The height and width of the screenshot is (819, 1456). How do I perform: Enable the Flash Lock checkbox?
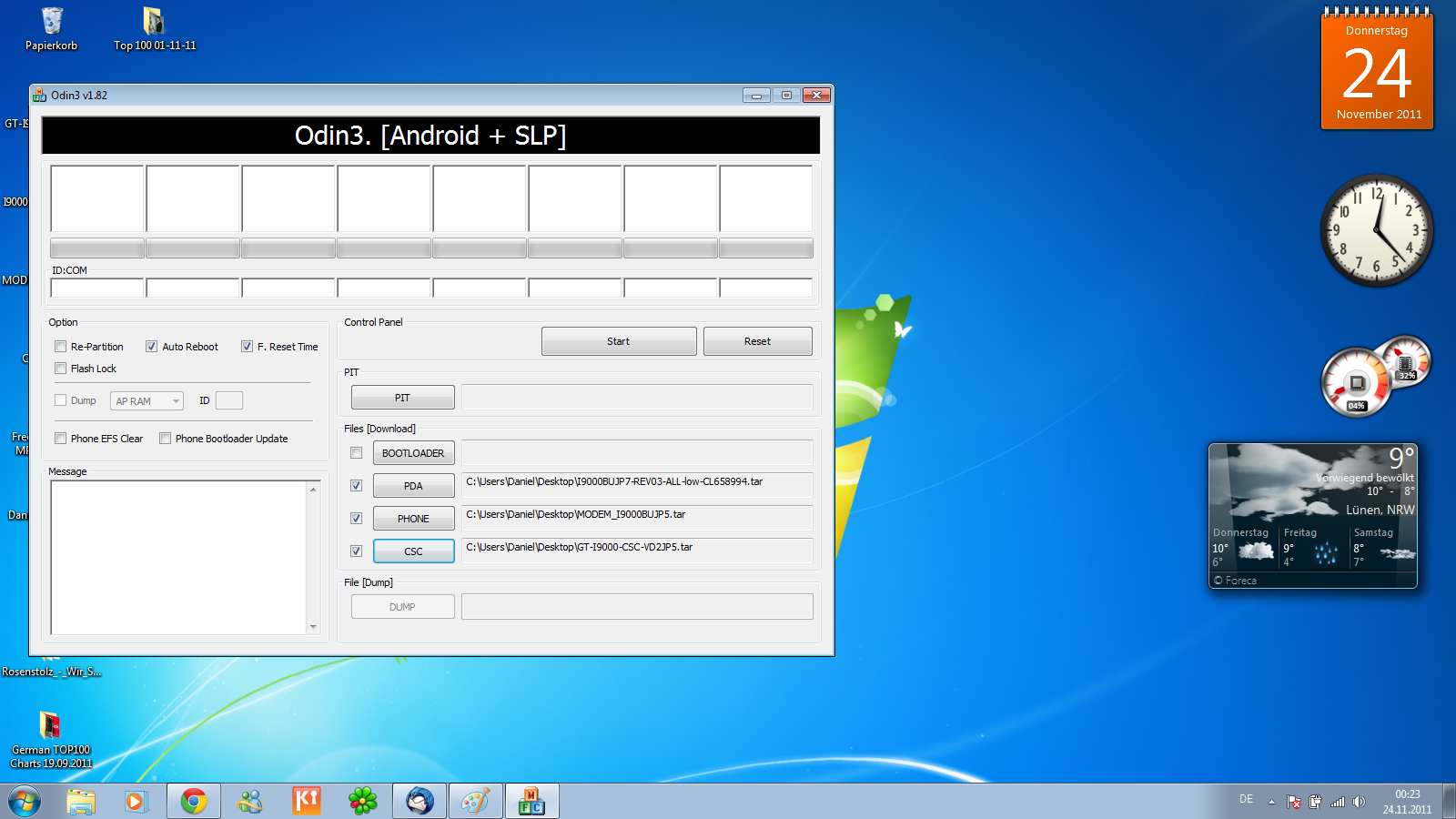[61, 369]
